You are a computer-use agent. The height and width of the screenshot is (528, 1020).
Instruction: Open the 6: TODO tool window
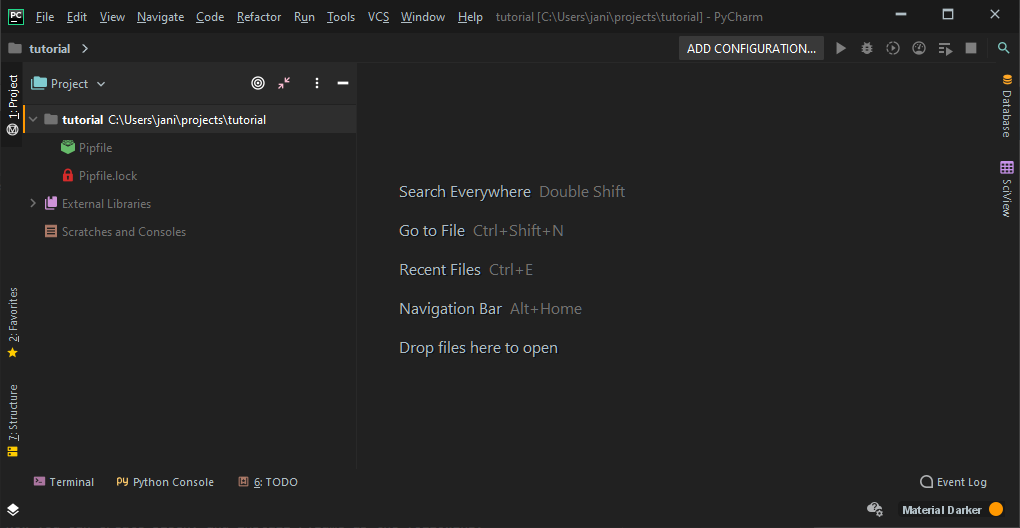[x=268, y=482]
